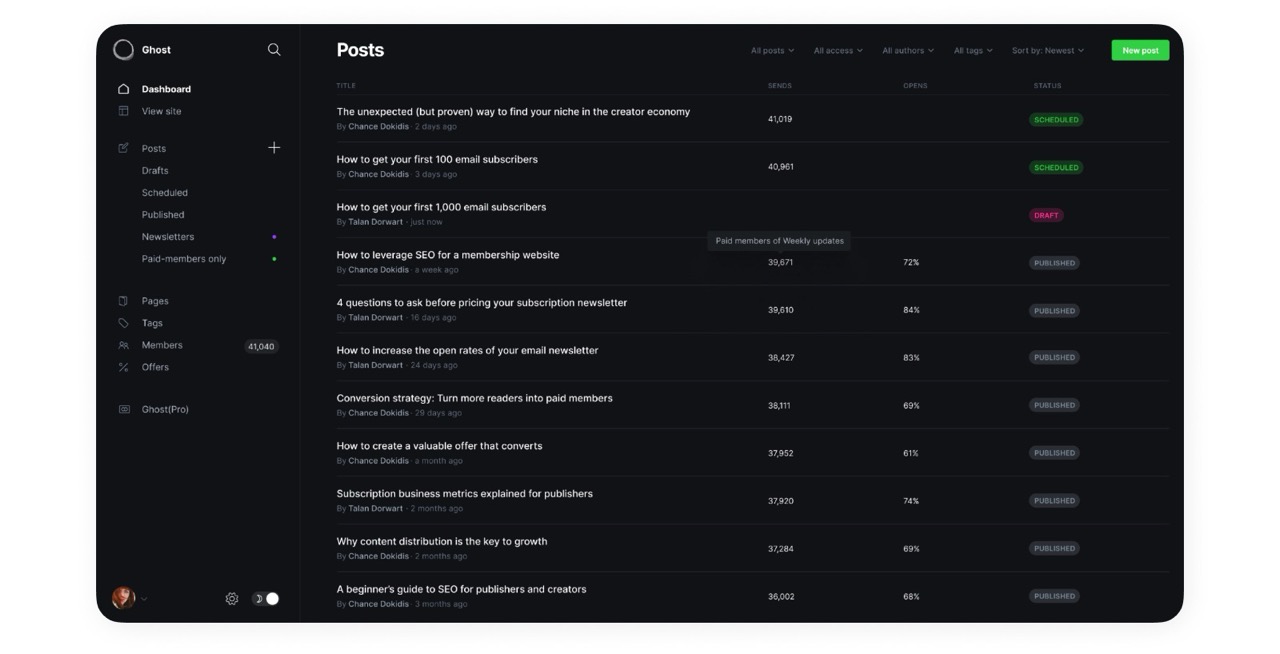Viewport: 1280px width, 654px height.
Task: Click the Members people icon
Action: [x=124, y=345]
